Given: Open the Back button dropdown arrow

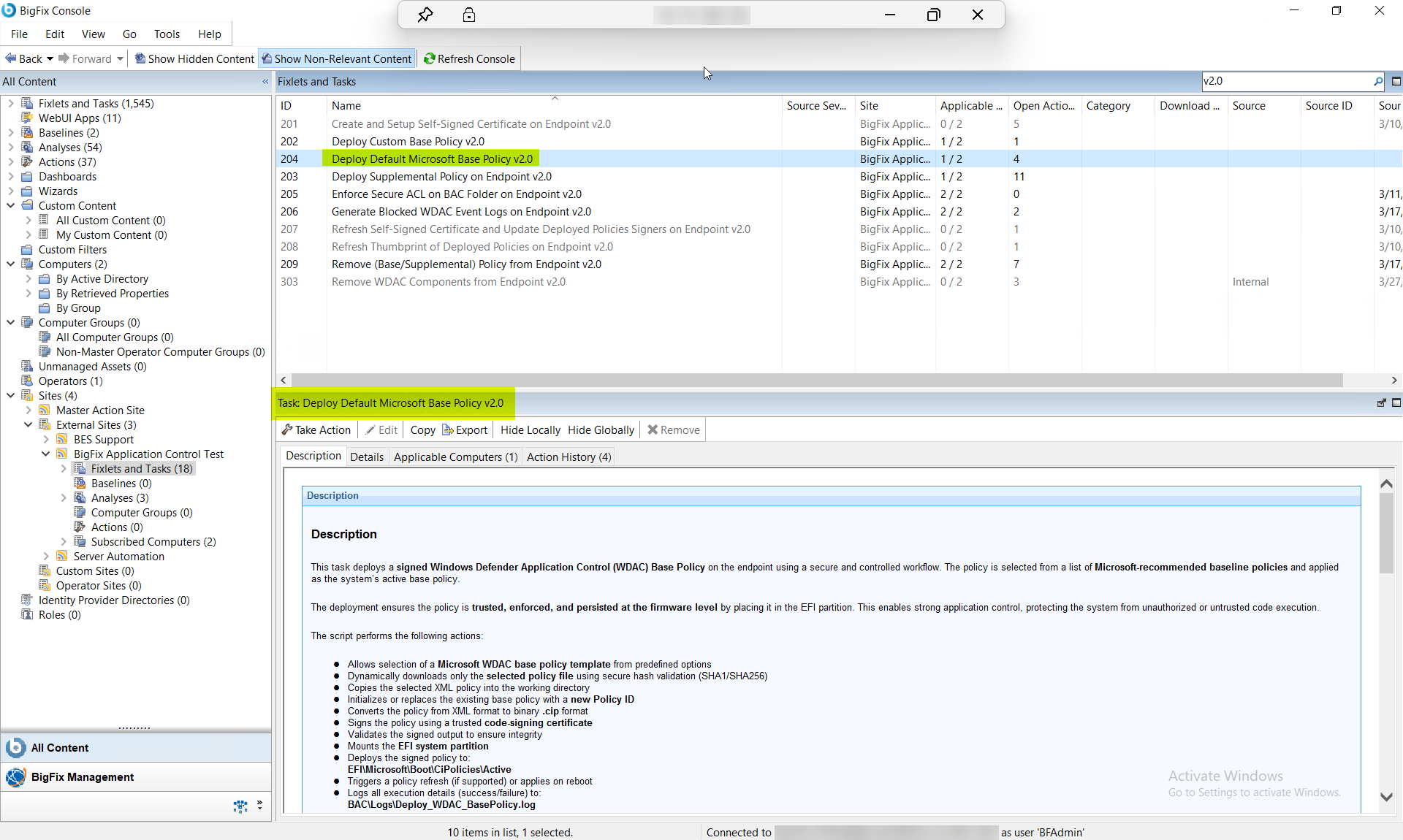Looking at the screenshot, I should [50, 58].
